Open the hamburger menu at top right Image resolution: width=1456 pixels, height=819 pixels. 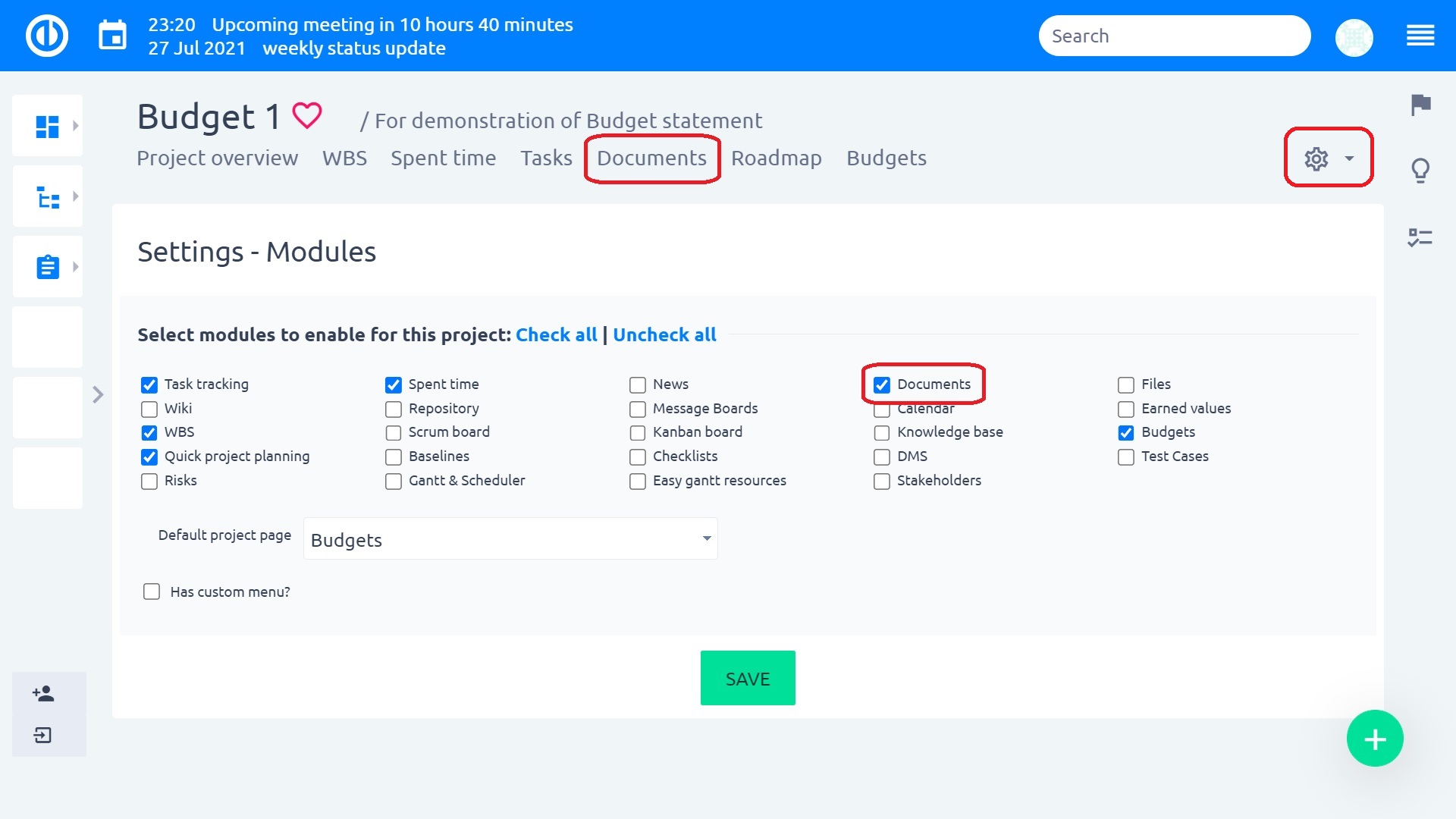(1420, 36)
